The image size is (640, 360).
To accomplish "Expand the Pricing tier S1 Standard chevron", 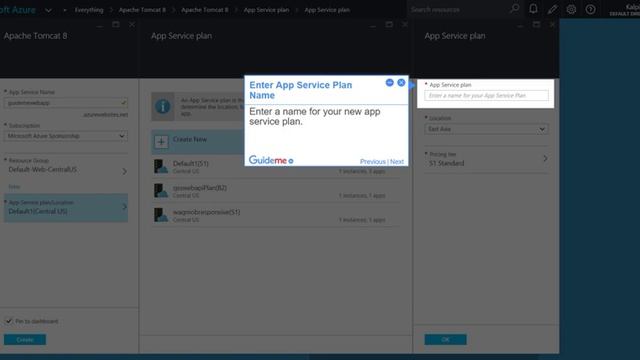I will coord(545,158).
